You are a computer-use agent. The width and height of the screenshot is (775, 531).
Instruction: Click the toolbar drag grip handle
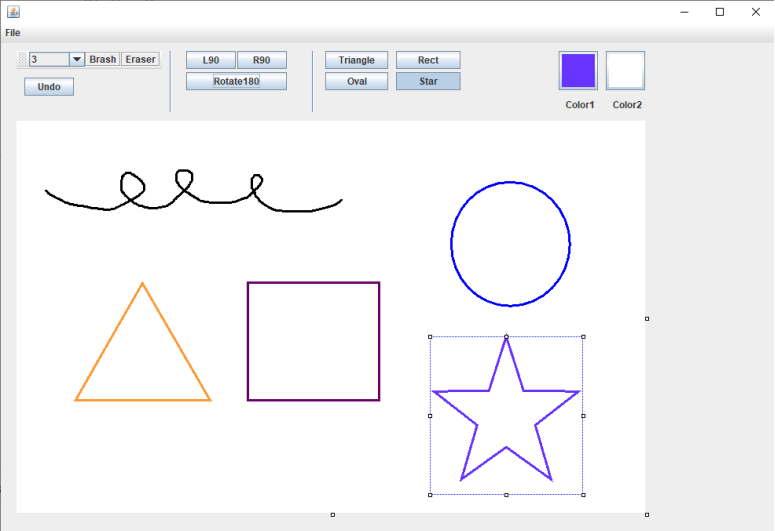click(22, 59)
